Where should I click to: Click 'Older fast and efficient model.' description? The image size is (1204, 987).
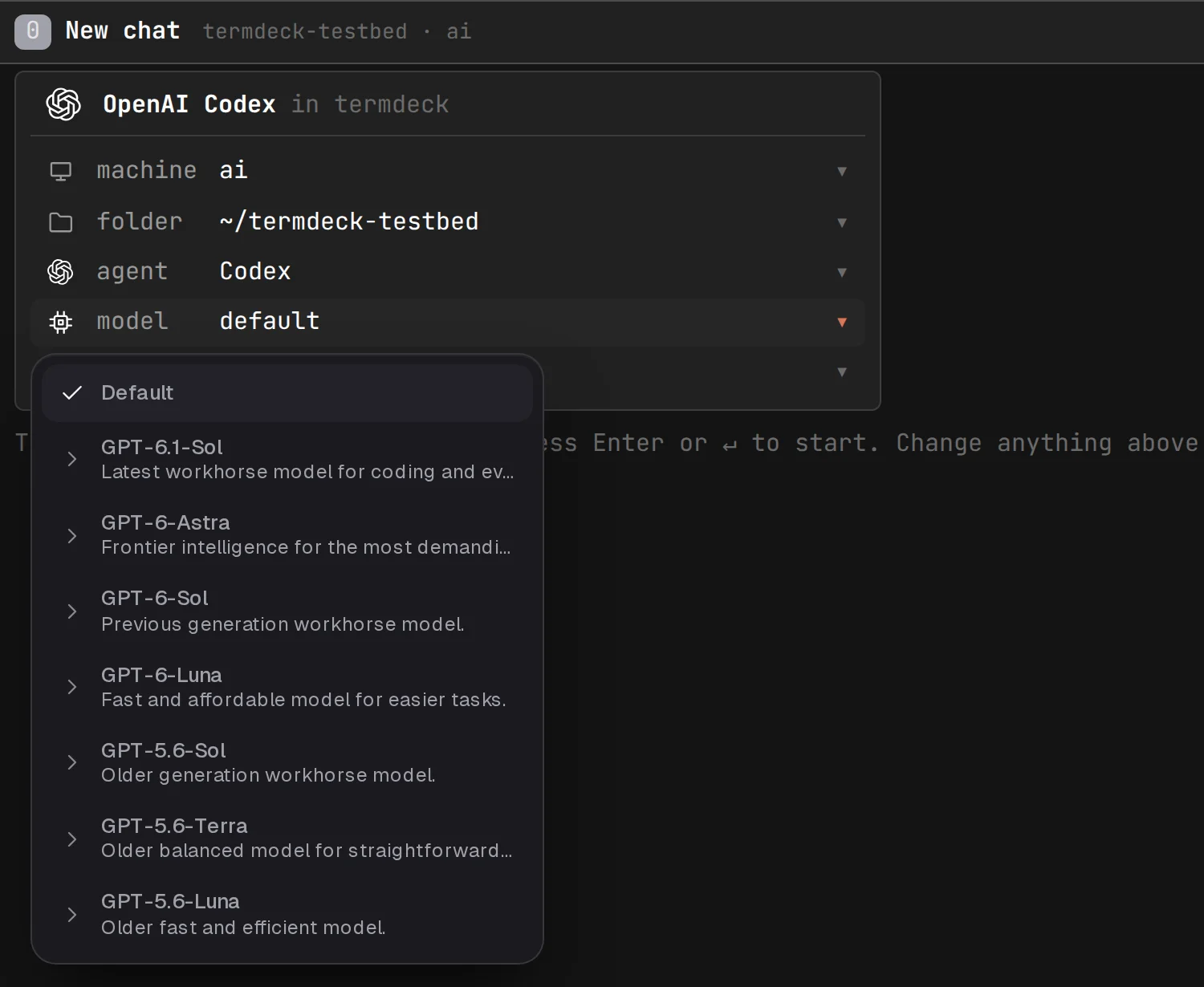(243, 928)
